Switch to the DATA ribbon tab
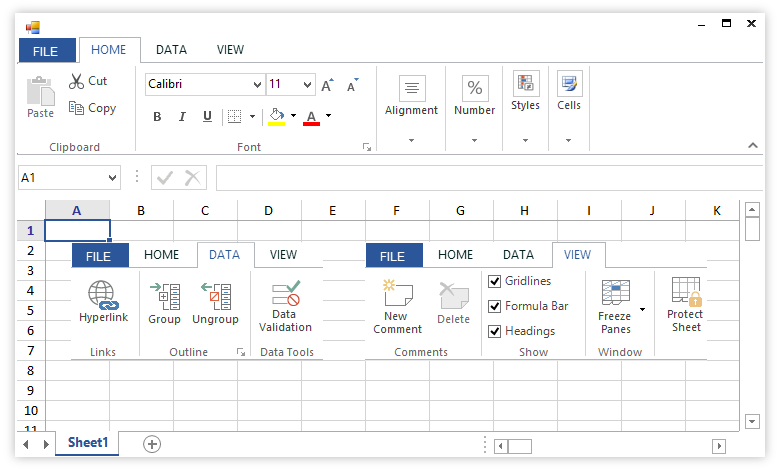Viewport: 780px width, 470px height. 171,50
